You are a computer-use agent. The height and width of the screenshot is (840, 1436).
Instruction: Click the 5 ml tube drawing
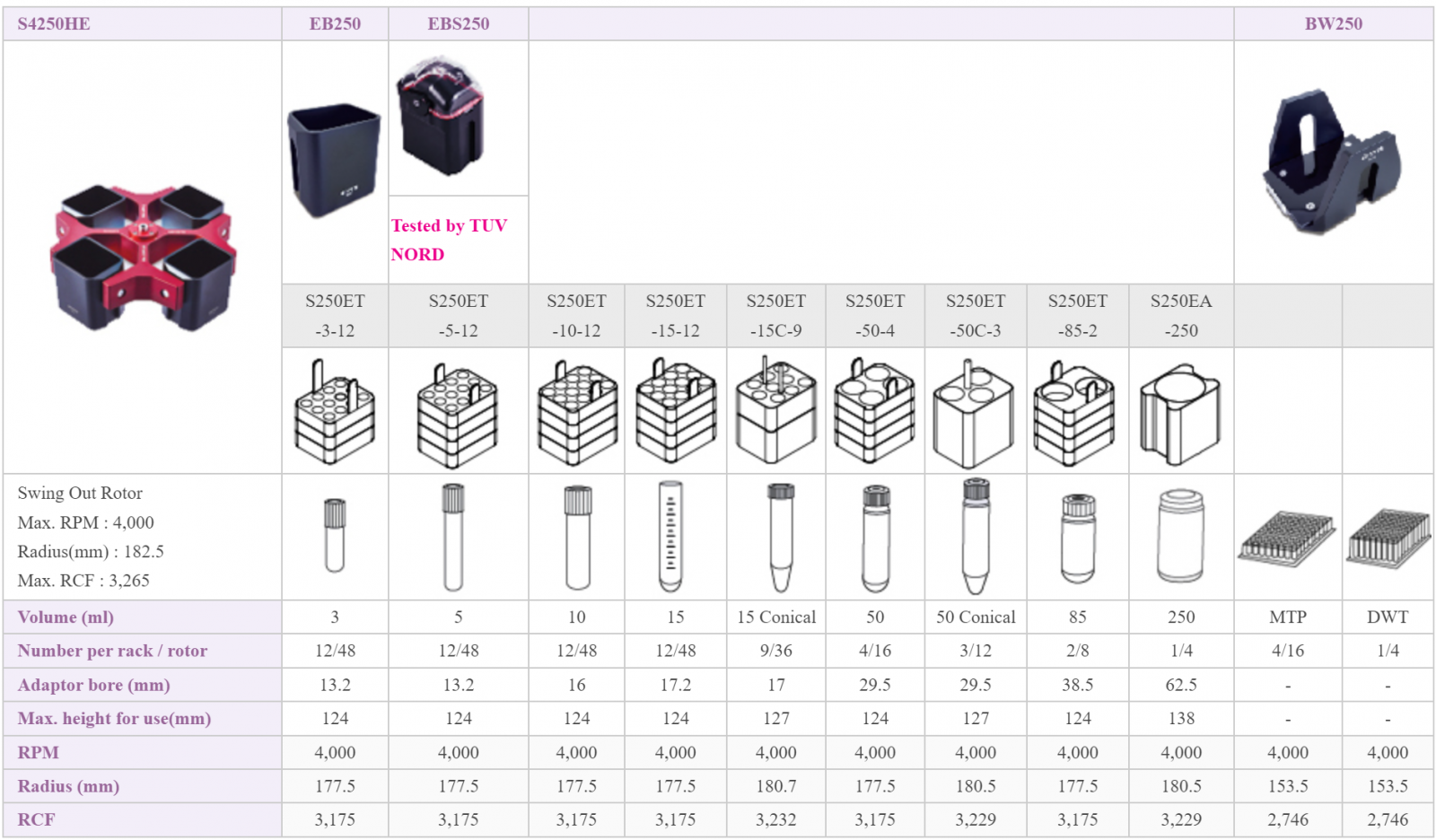(453, 537)
